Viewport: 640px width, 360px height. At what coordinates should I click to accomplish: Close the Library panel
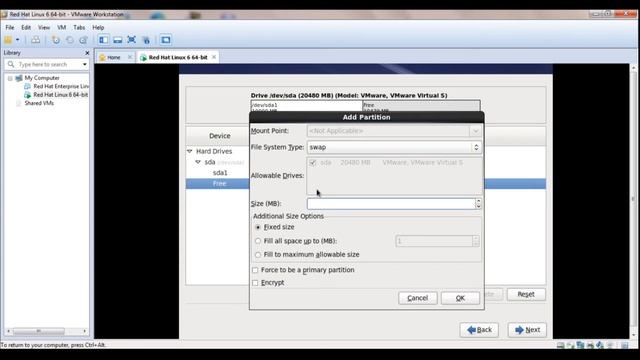coord(87,53)
